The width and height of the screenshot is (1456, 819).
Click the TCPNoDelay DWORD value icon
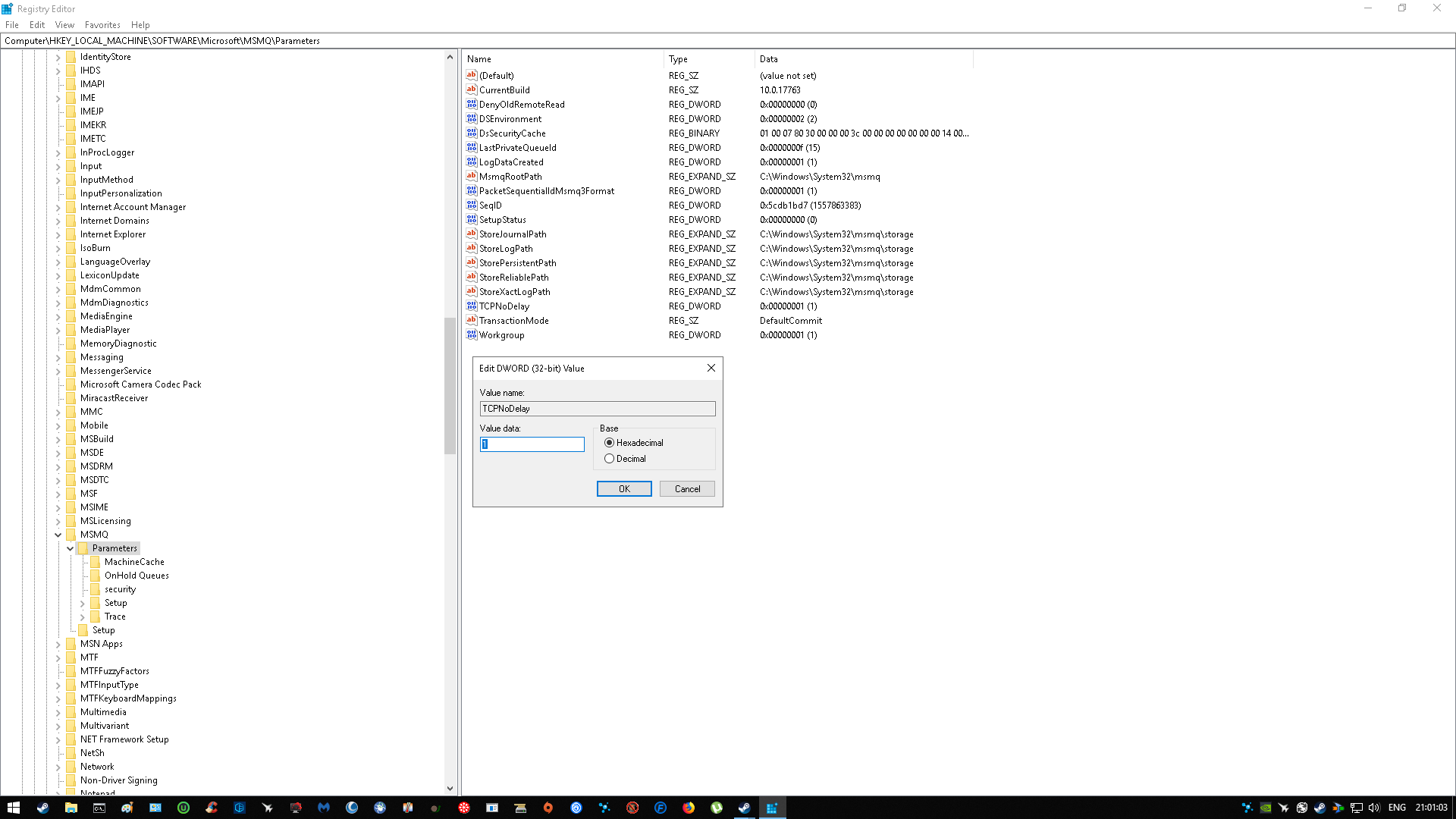tap(471, 306)
